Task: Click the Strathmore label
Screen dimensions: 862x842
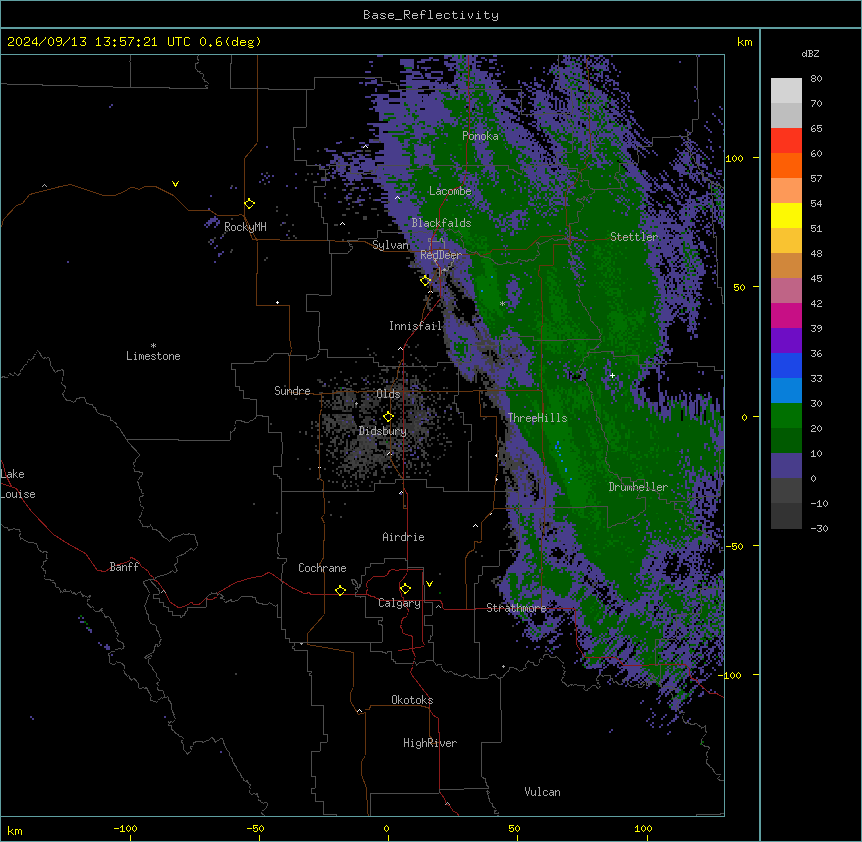Action: click(x=516, y=608)
